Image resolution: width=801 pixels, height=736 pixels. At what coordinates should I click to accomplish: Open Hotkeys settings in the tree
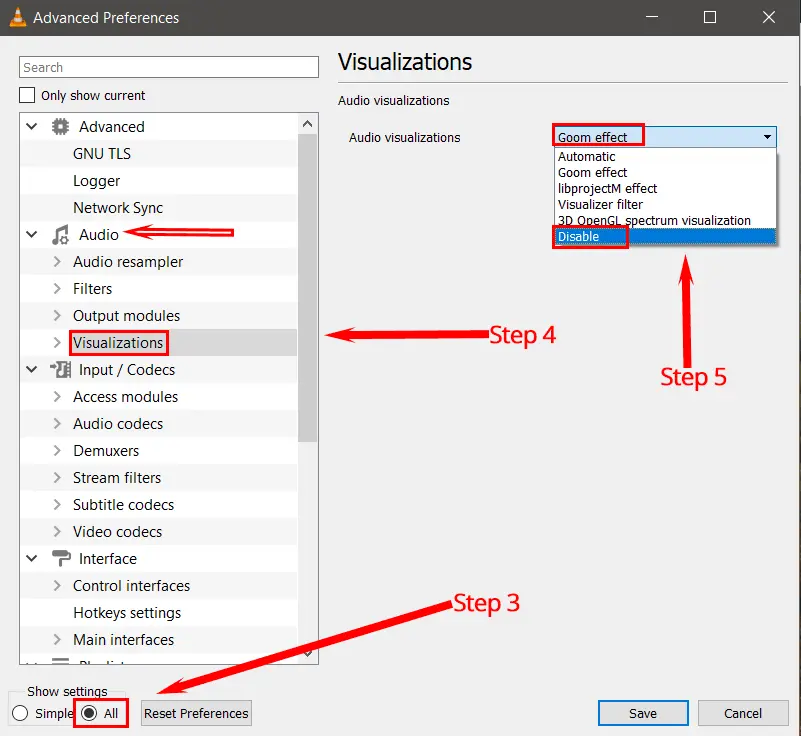click(127, 613)
